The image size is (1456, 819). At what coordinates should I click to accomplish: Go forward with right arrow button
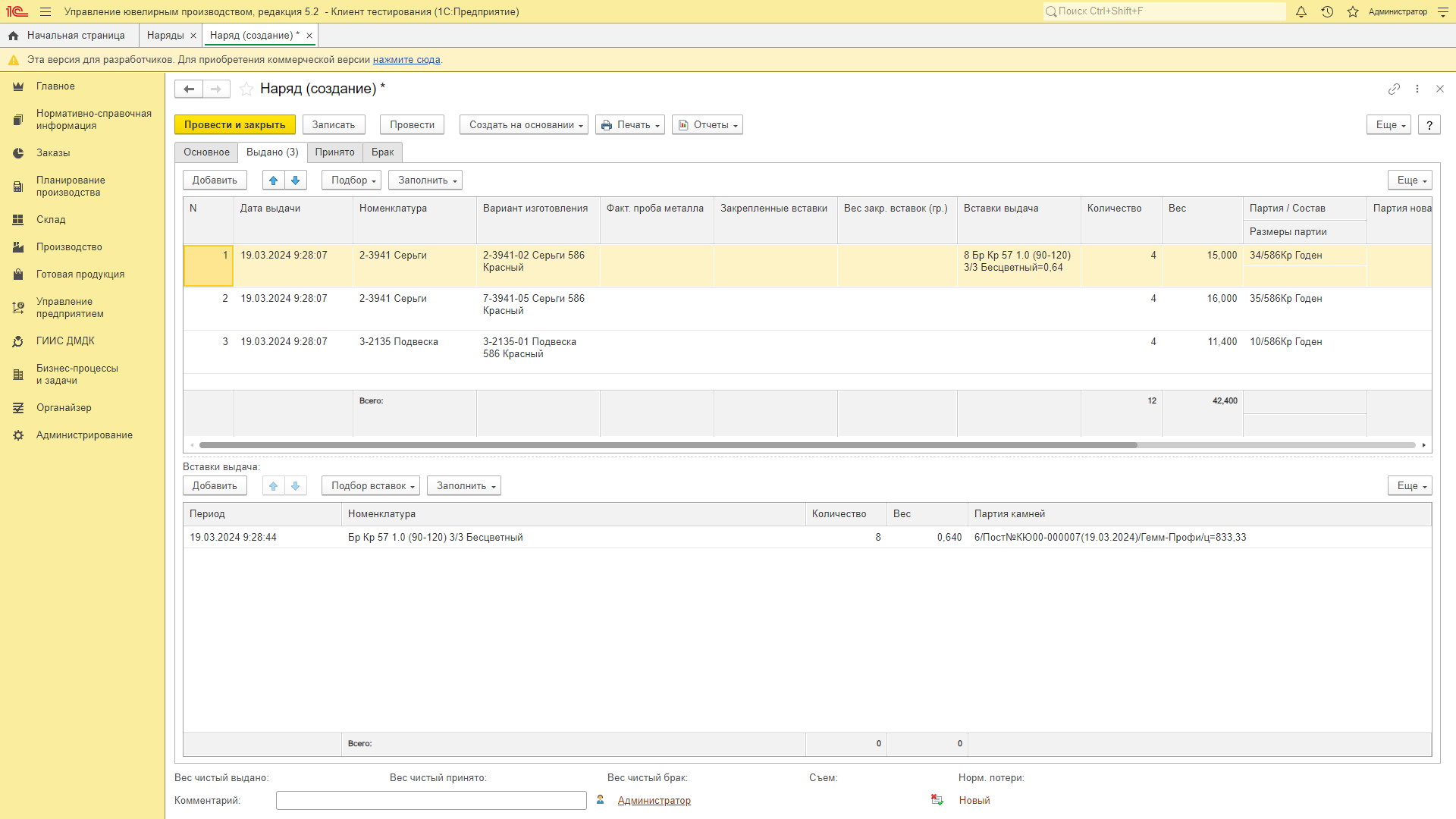tap(216, 89)
